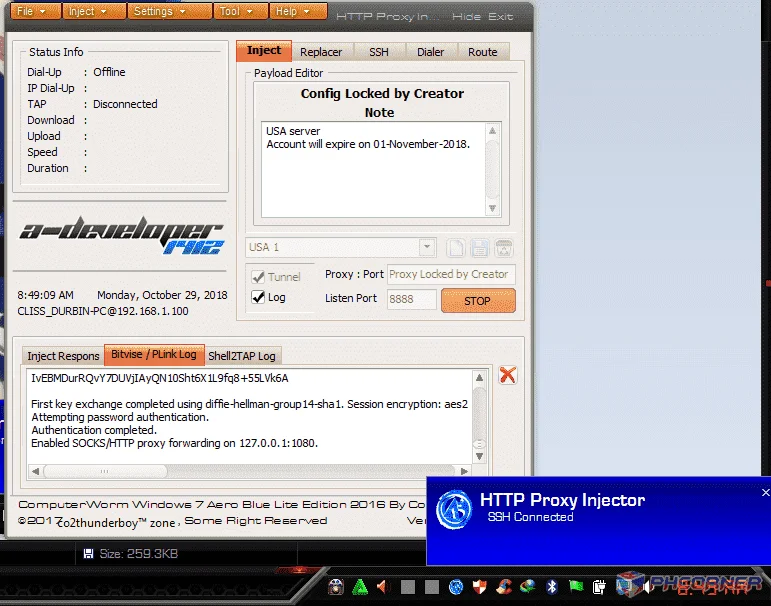771x606 pixels.
Task: Click the delete config recycle-bin icon
Action: point(504,248)
